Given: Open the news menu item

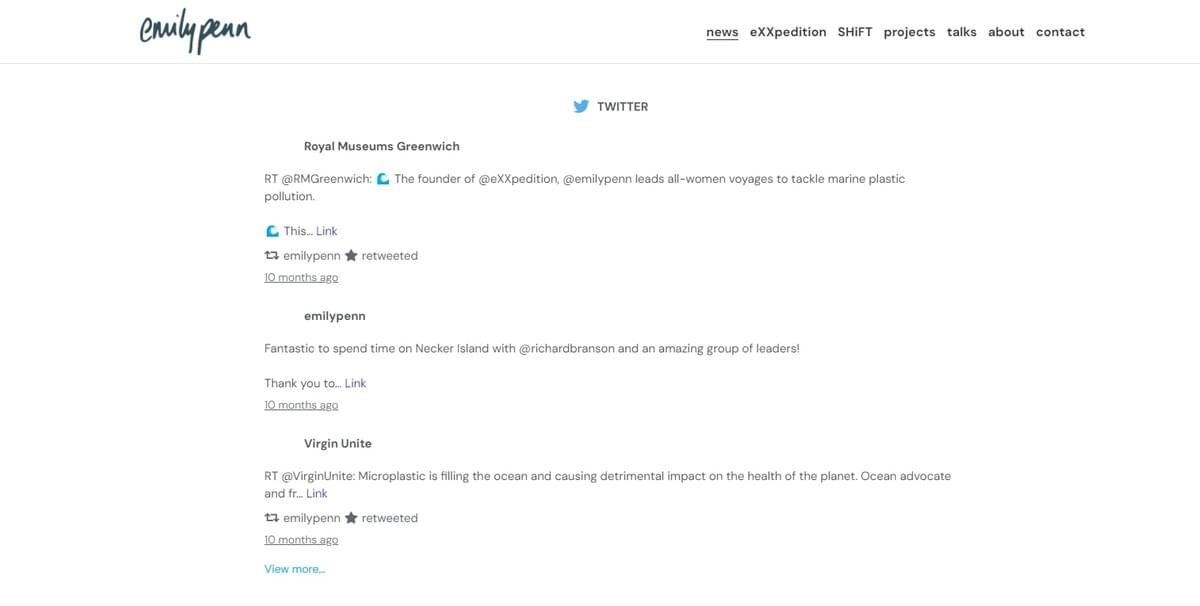Looking at the screenshot, I should pyautogui.click(x=722, y=32).
